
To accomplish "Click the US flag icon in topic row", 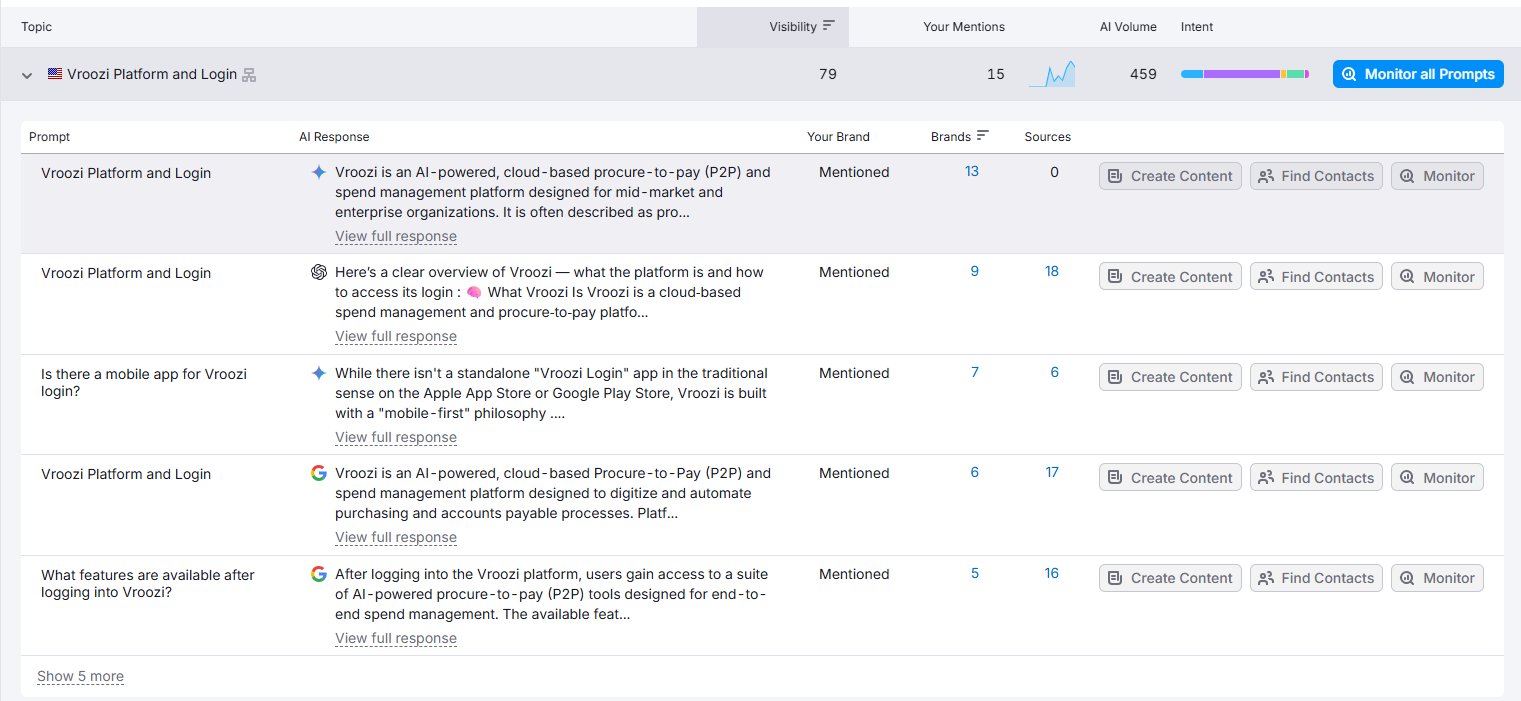I will click(55, 74).
